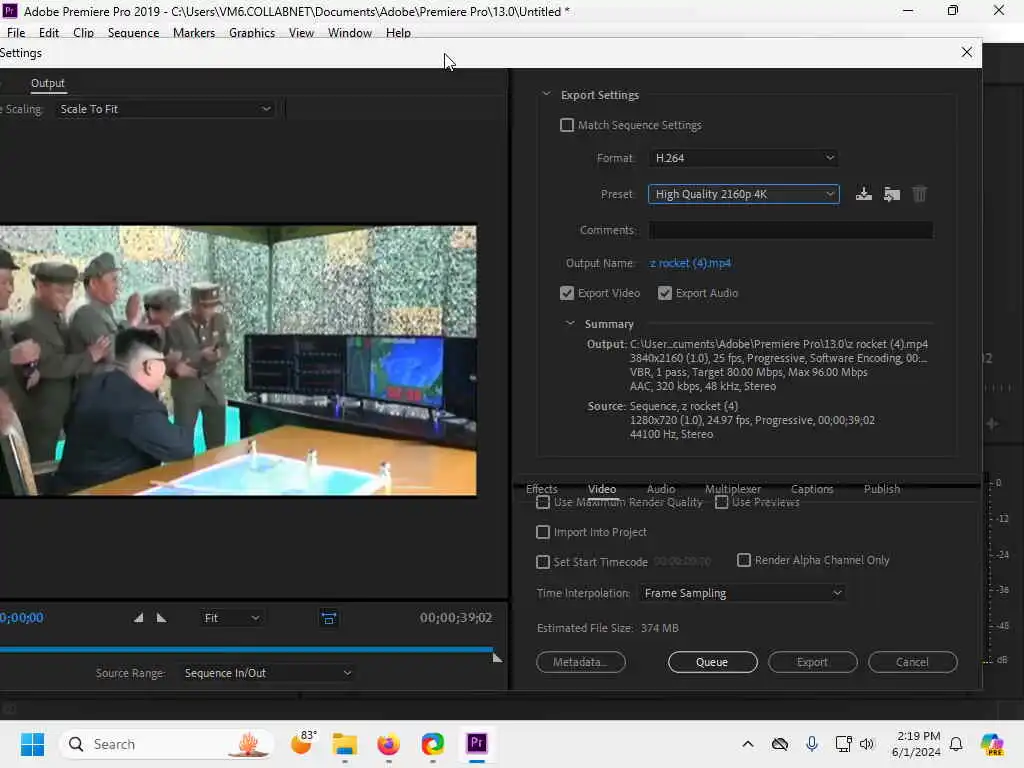Open the Metadata... dialog
This screenshot has width=1024, height=768.
[581, 662]
